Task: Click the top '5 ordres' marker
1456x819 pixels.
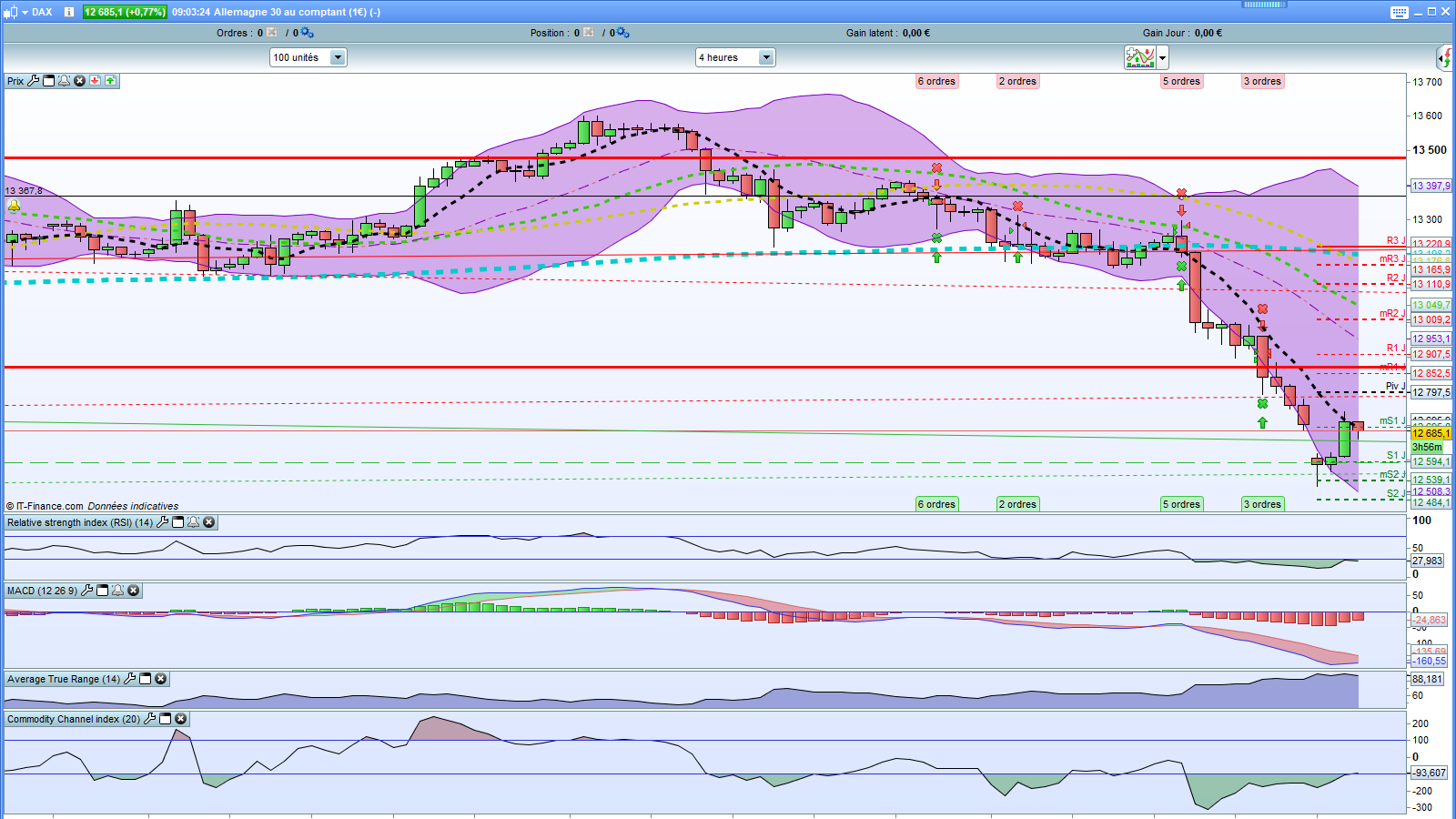Action: 1181,81
